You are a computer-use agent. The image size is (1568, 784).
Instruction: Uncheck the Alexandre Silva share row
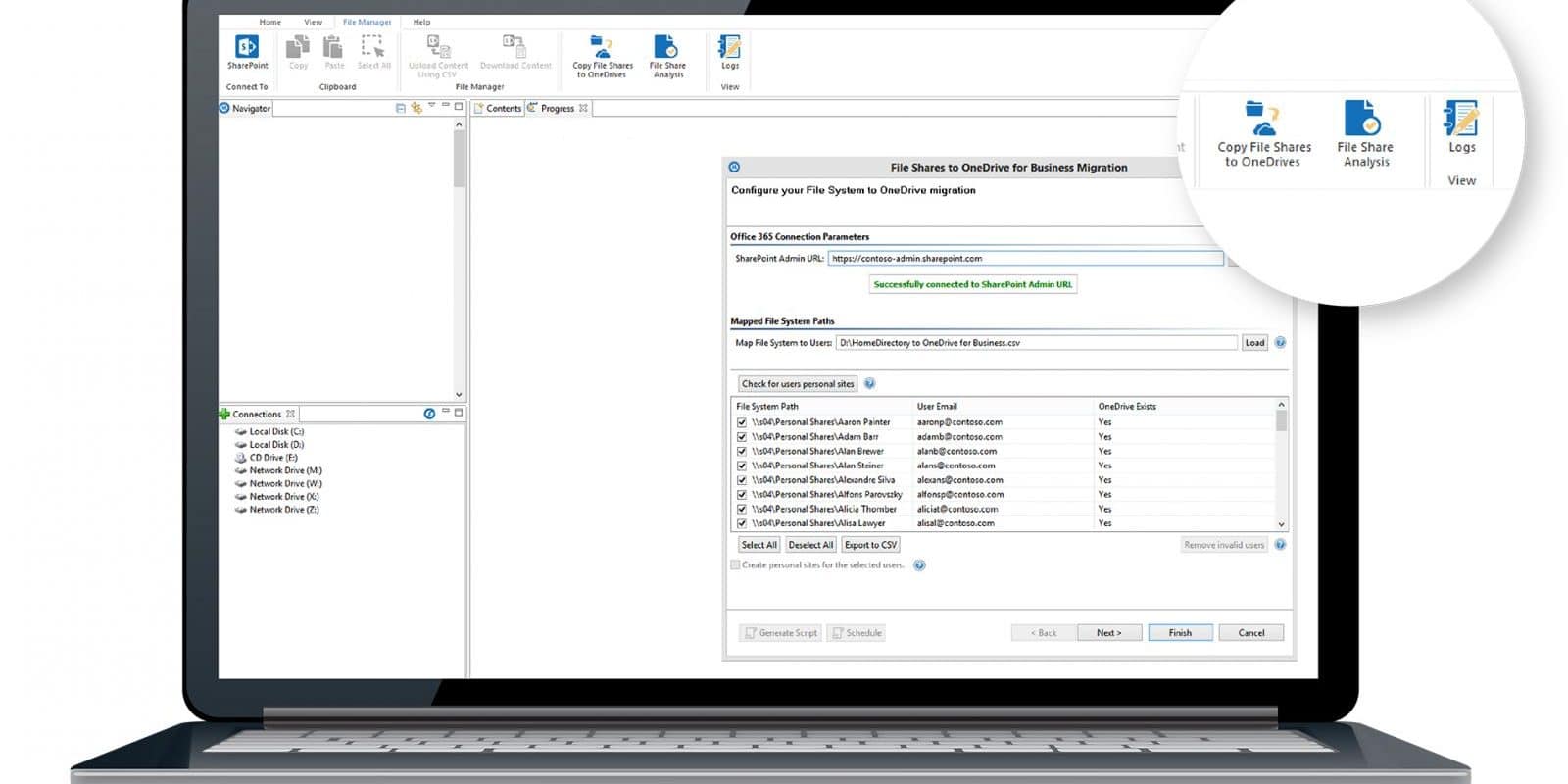click(742, 480)
